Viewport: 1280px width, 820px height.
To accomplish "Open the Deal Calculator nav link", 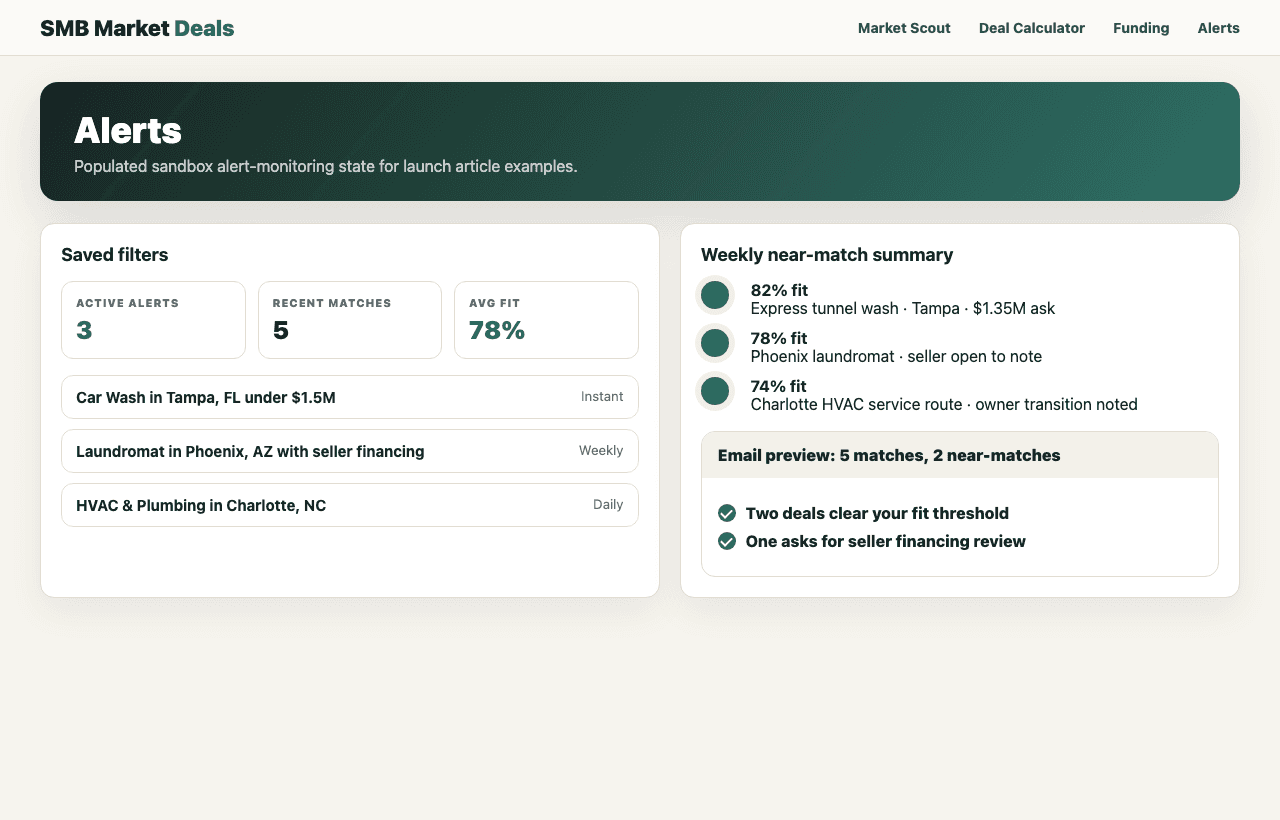I will click(x=1032, y=28).
